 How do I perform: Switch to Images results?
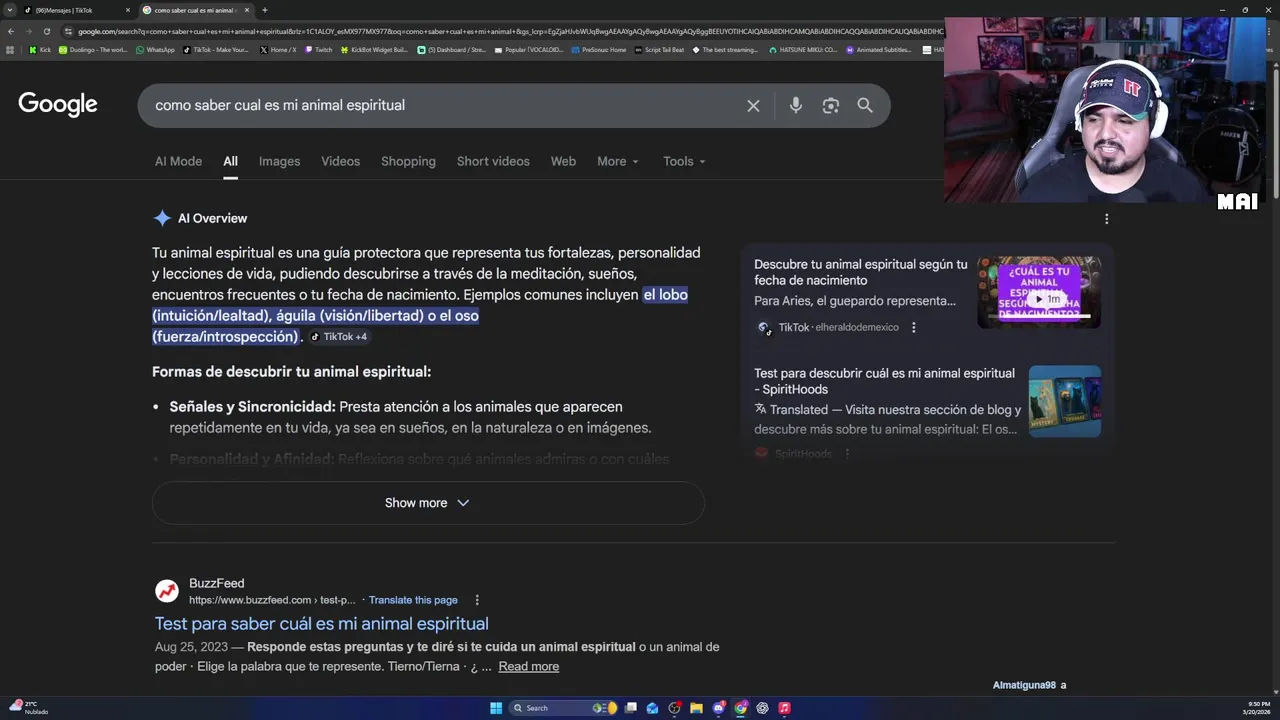click(279, 161)
